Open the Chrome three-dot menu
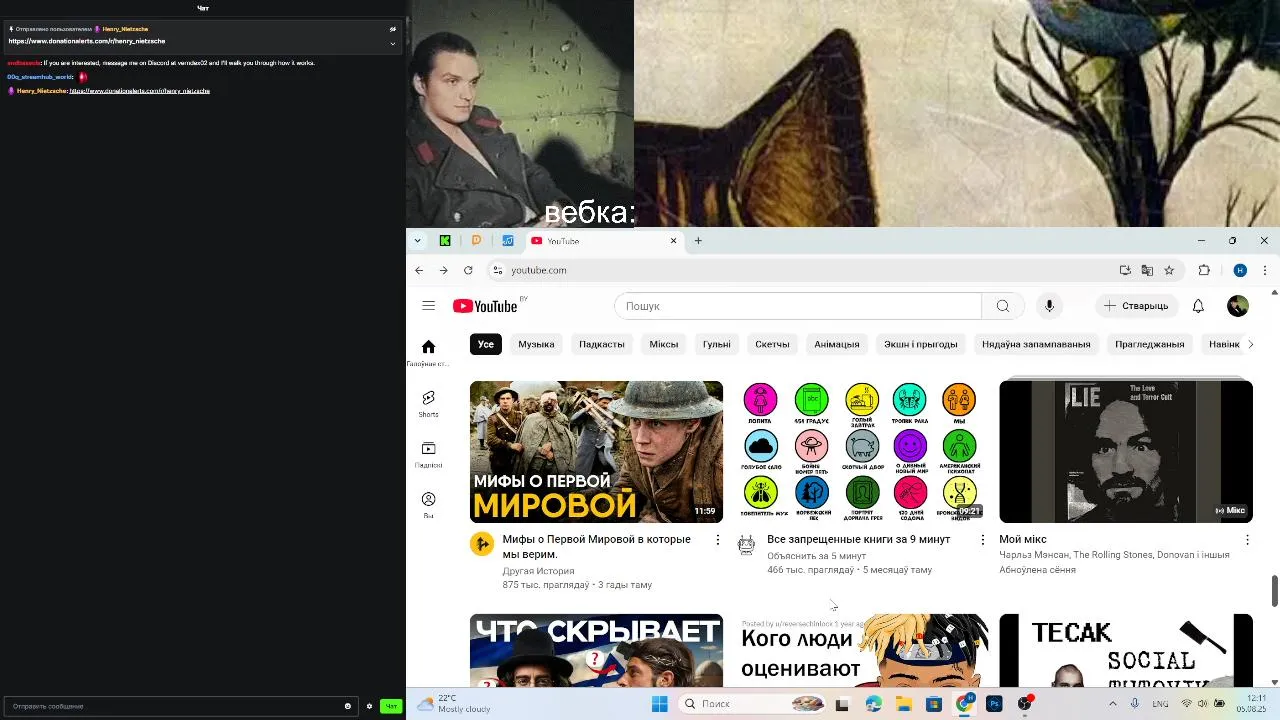Viewport: 1280px width, 720px height. click(1265, 270)
